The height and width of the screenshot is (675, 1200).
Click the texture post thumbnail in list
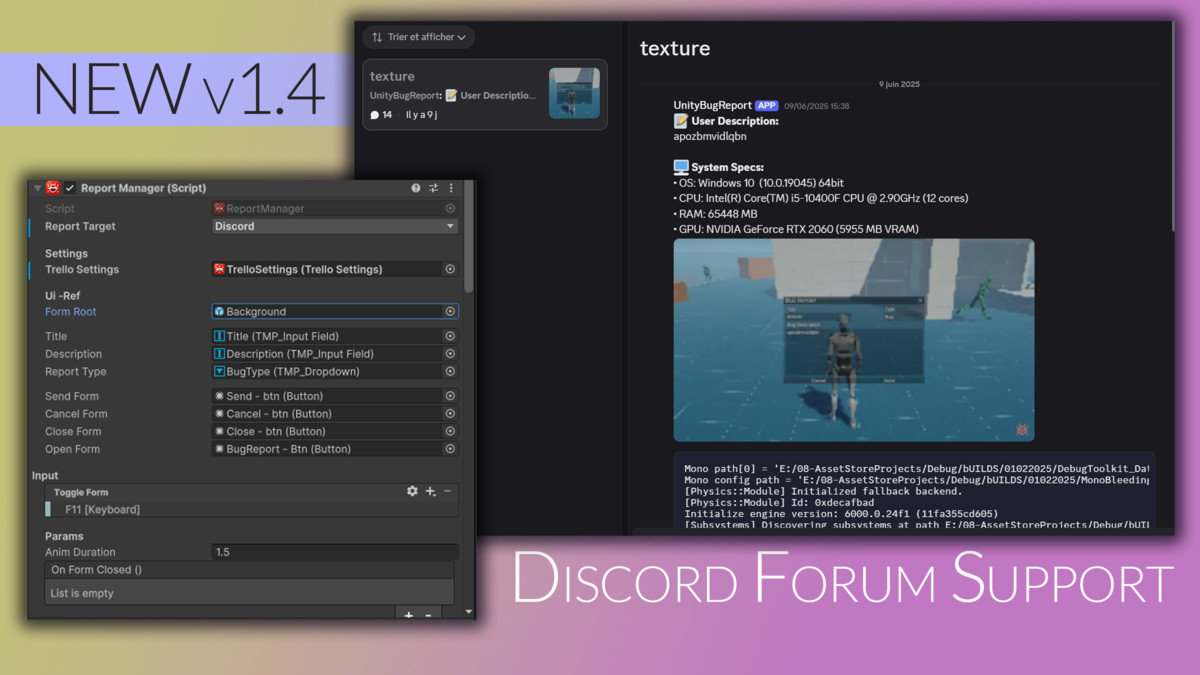[575, 94]
